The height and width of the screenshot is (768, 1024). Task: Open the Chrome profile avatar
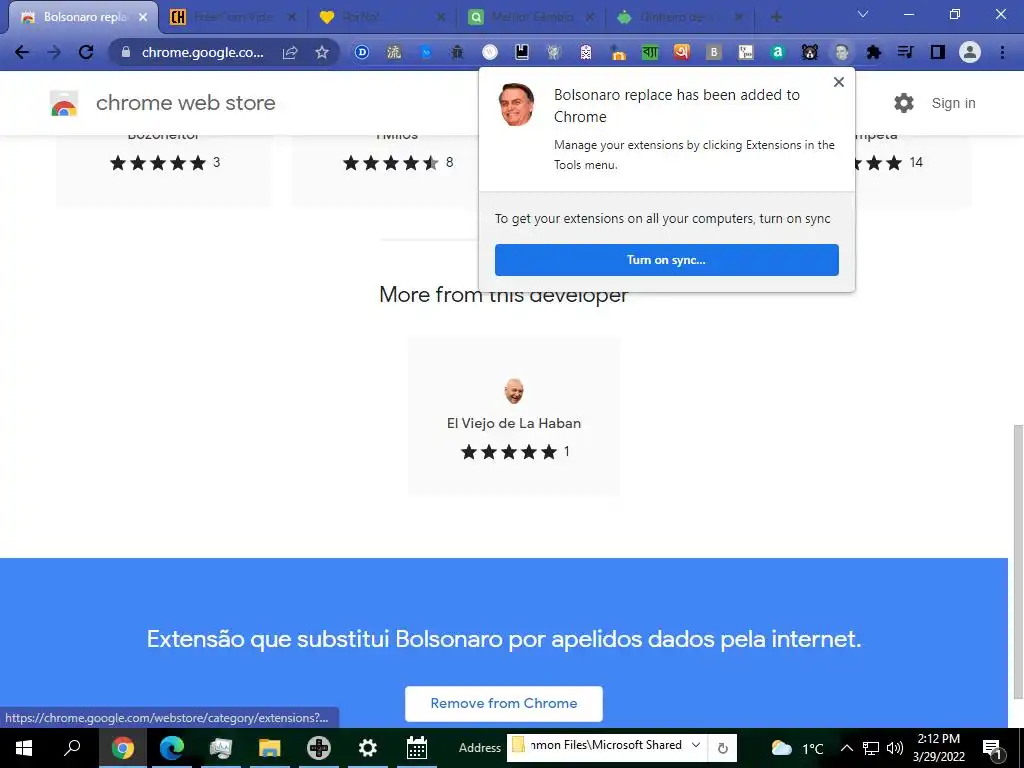pyautogui.click(x=970, y=52)
